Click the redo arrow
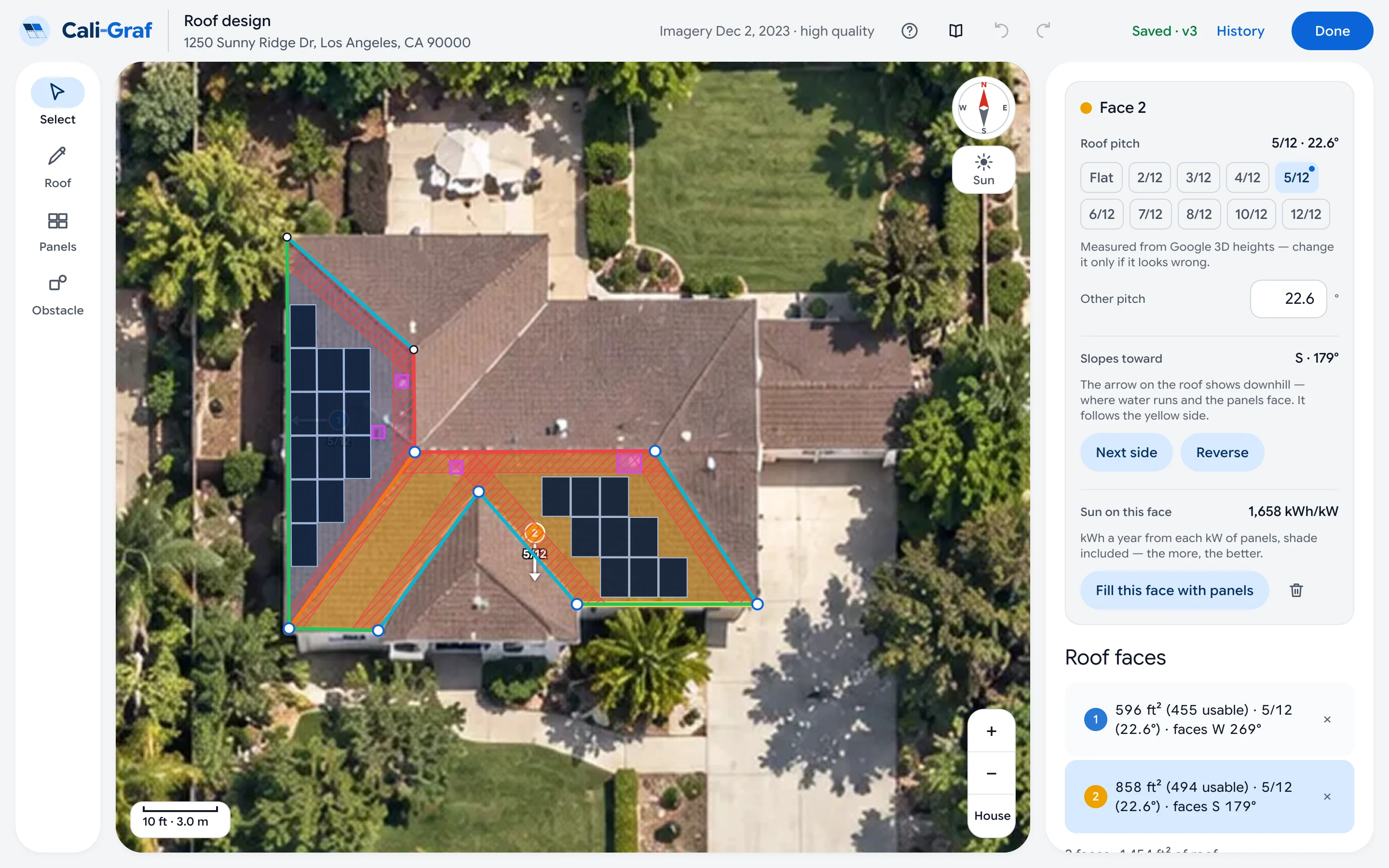 pyautogui.click(x=1044, y=31)
